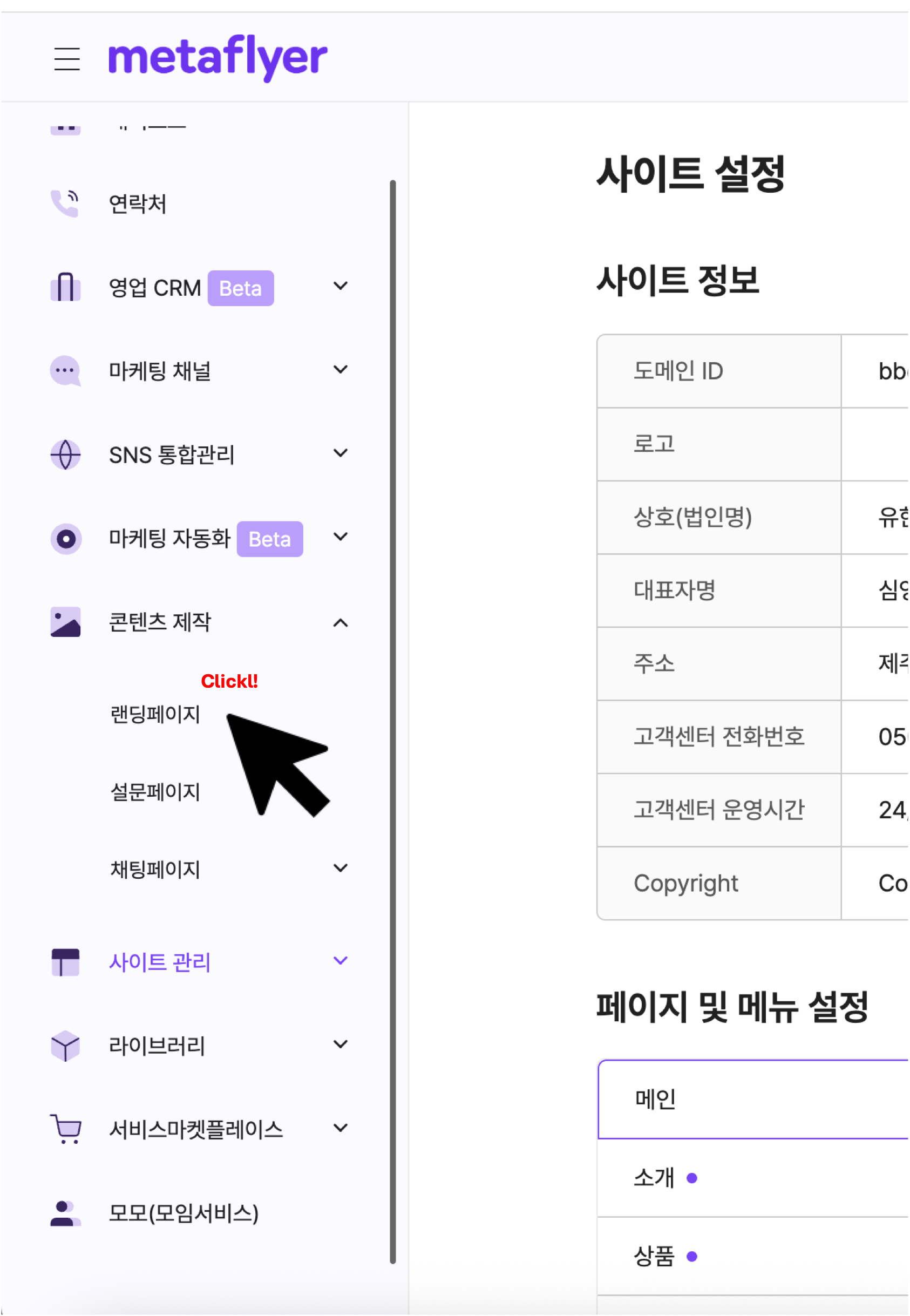
Task: Click the sidebar vertical scrollbar
Action: (392, 721)
